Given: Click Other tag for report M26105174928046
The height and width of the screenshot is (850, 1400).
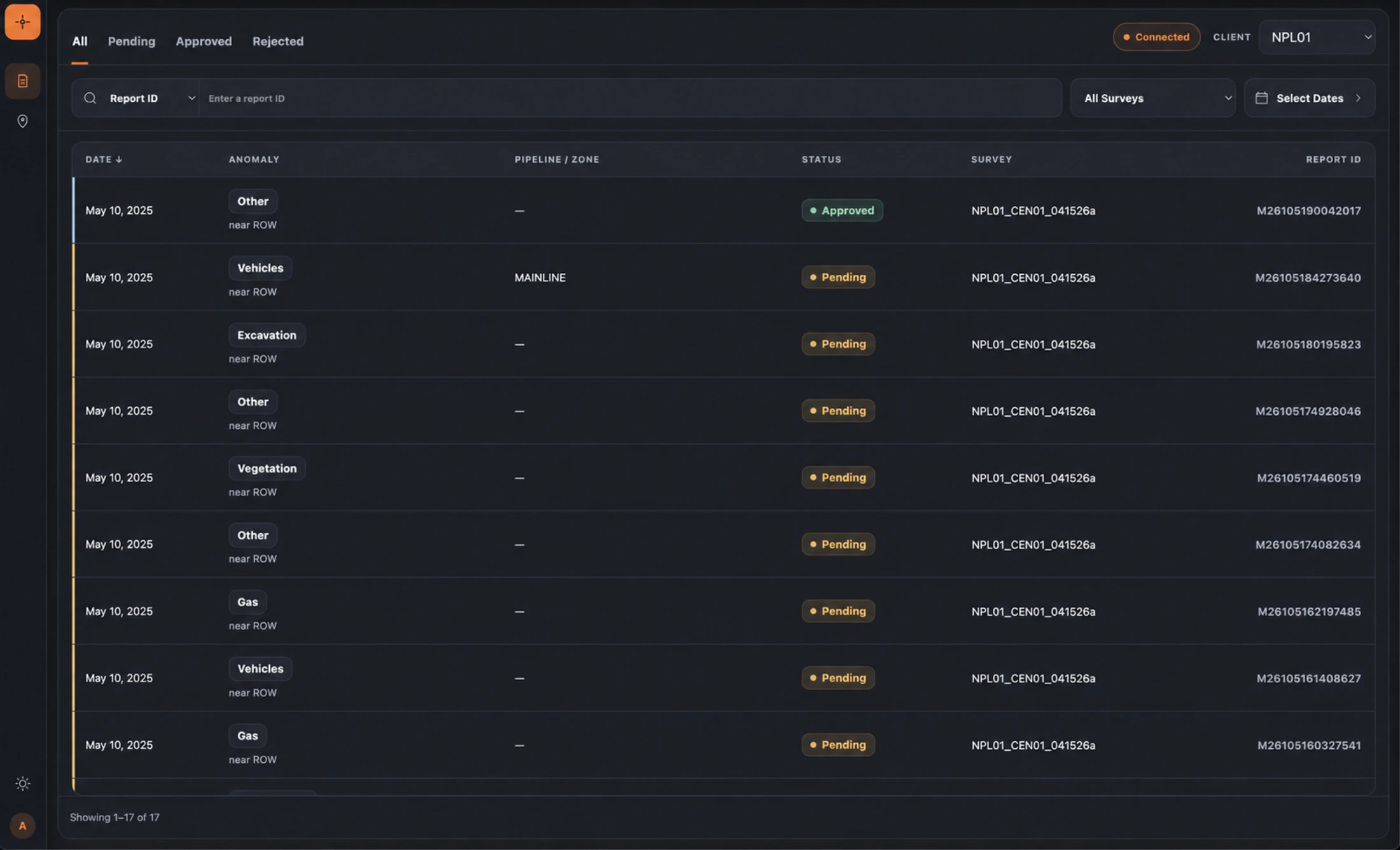Looking at the screenshot, I should tap(253, 401).
